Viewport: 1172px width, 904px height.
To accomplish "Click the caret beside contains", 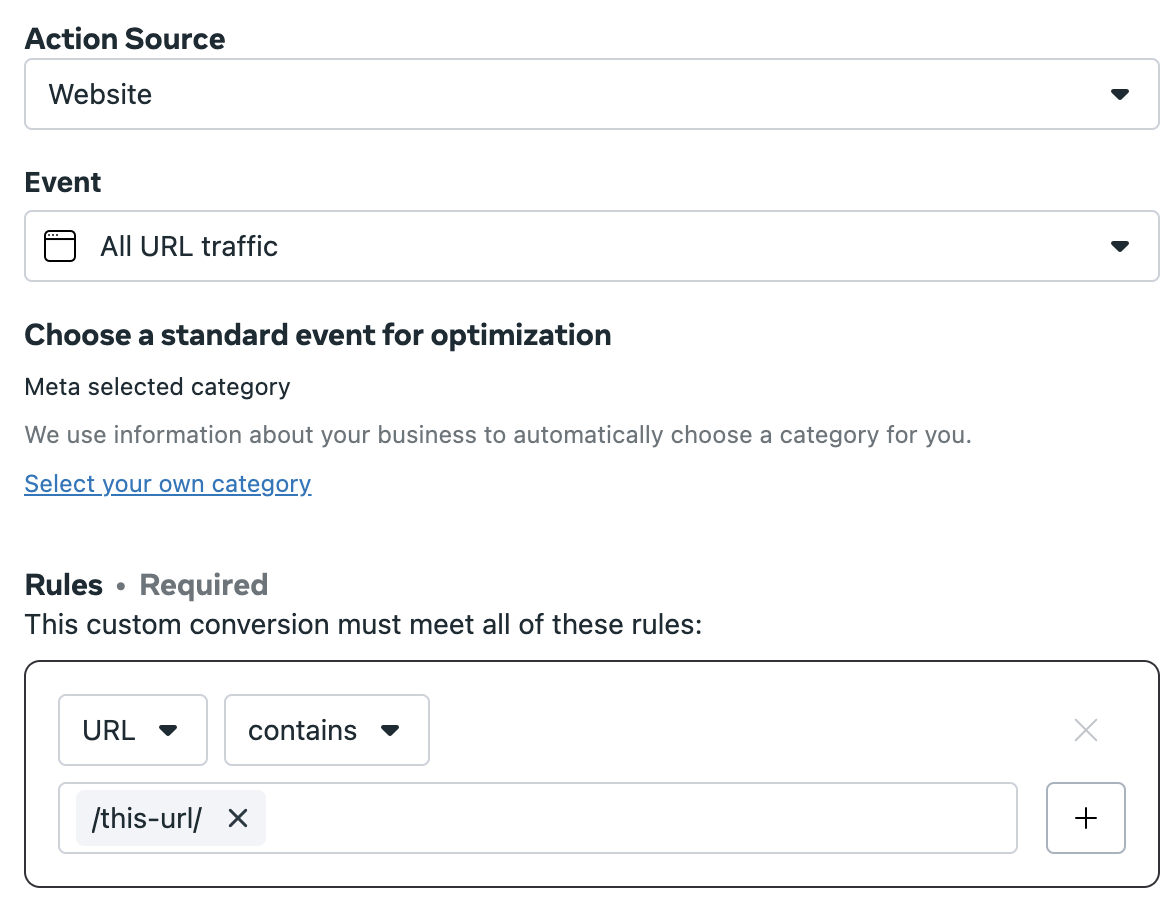I will coord(390,730).
